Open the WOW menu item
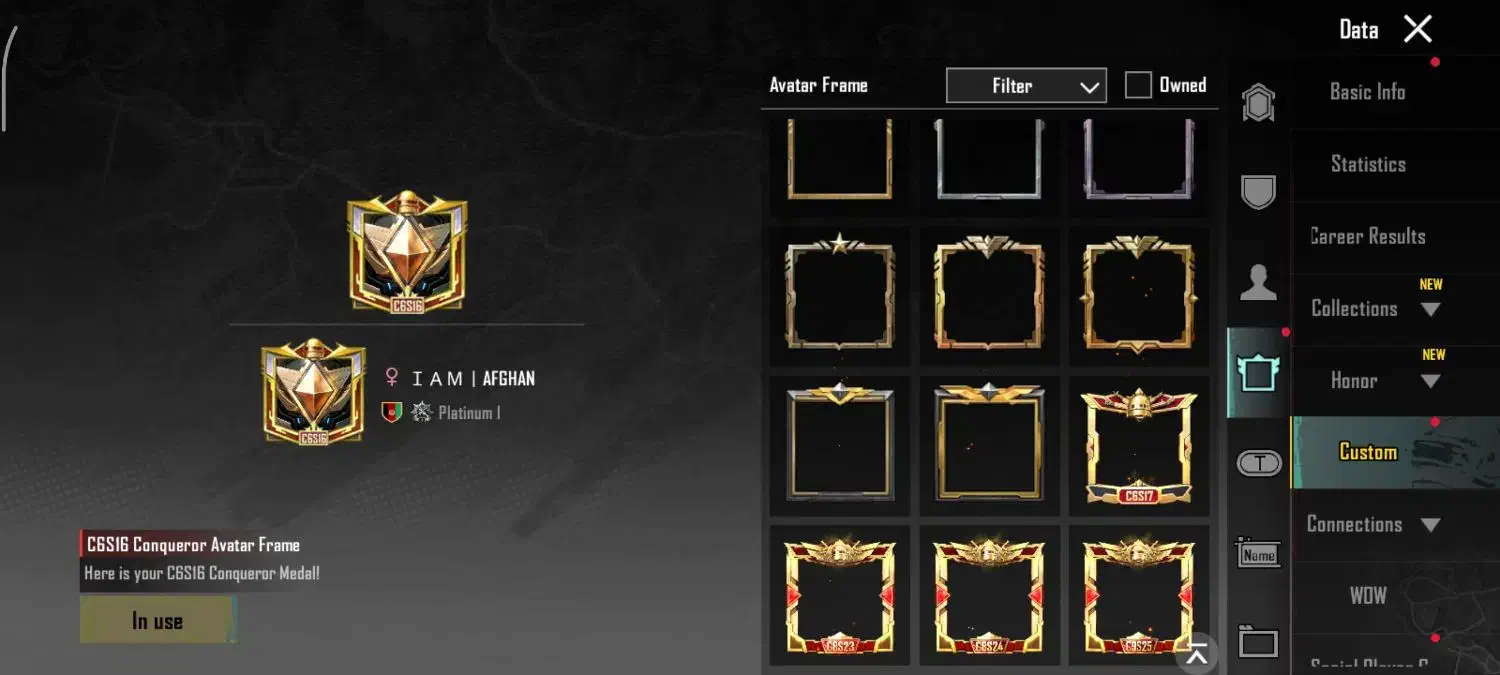The image size is (1500, 675). click(x=1368, y=596)
